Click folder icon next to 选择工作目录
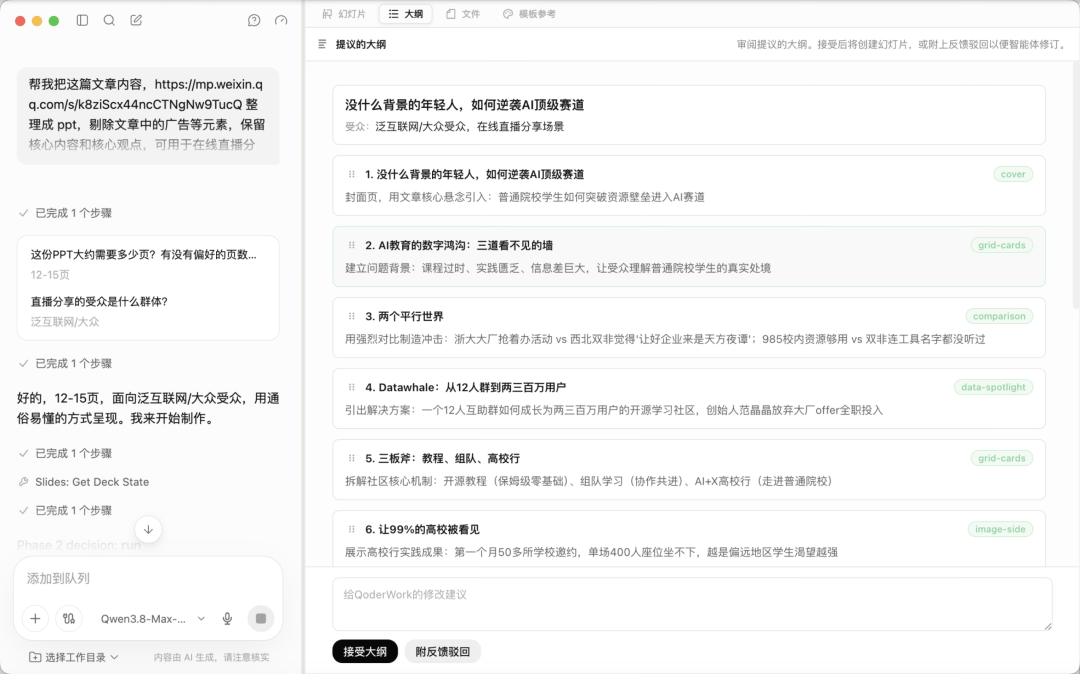The height and width of the screenshot is (674, 1080). click(34, 657)
